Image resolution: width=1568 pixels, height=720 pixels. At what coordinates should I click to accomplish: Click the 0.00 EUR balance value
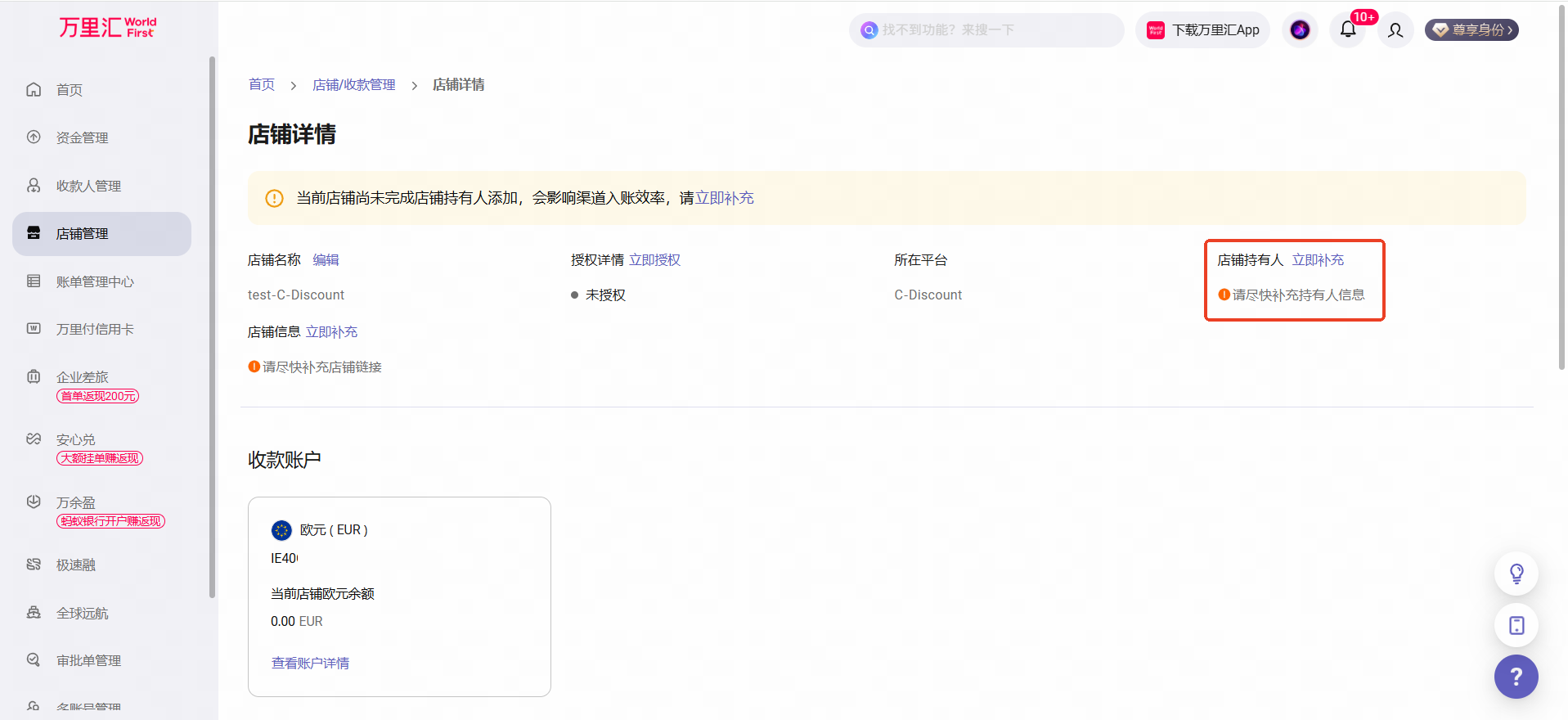point(297,622)
